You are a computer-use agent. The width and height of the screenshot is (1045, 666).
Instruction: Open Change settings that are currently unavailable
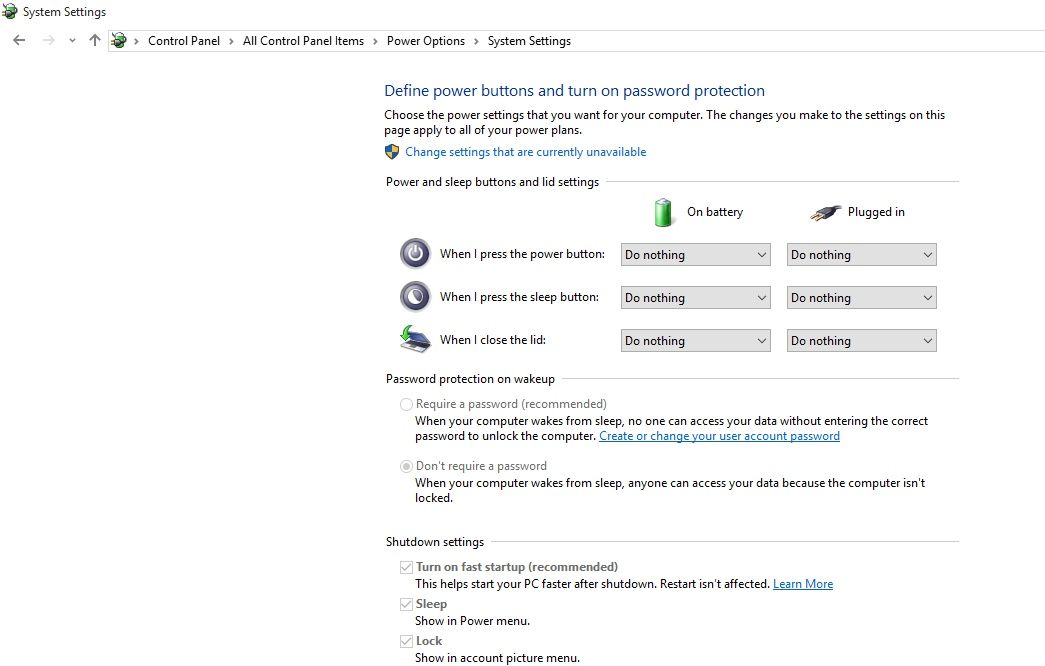pos(525,152)
